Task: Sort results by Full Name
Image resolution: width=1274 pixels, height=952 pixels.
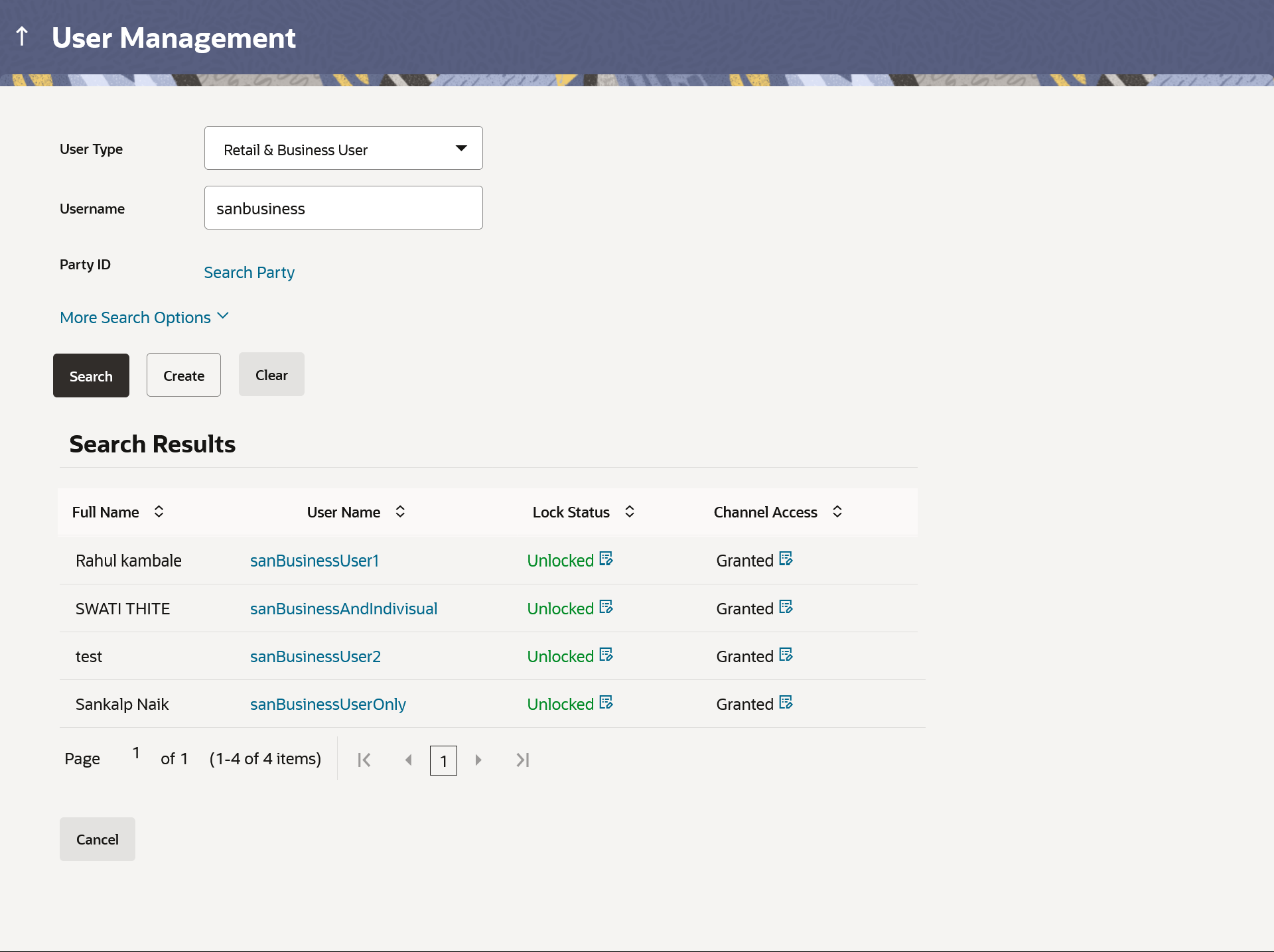Action: pyautogui.click(x=159, y=511)
